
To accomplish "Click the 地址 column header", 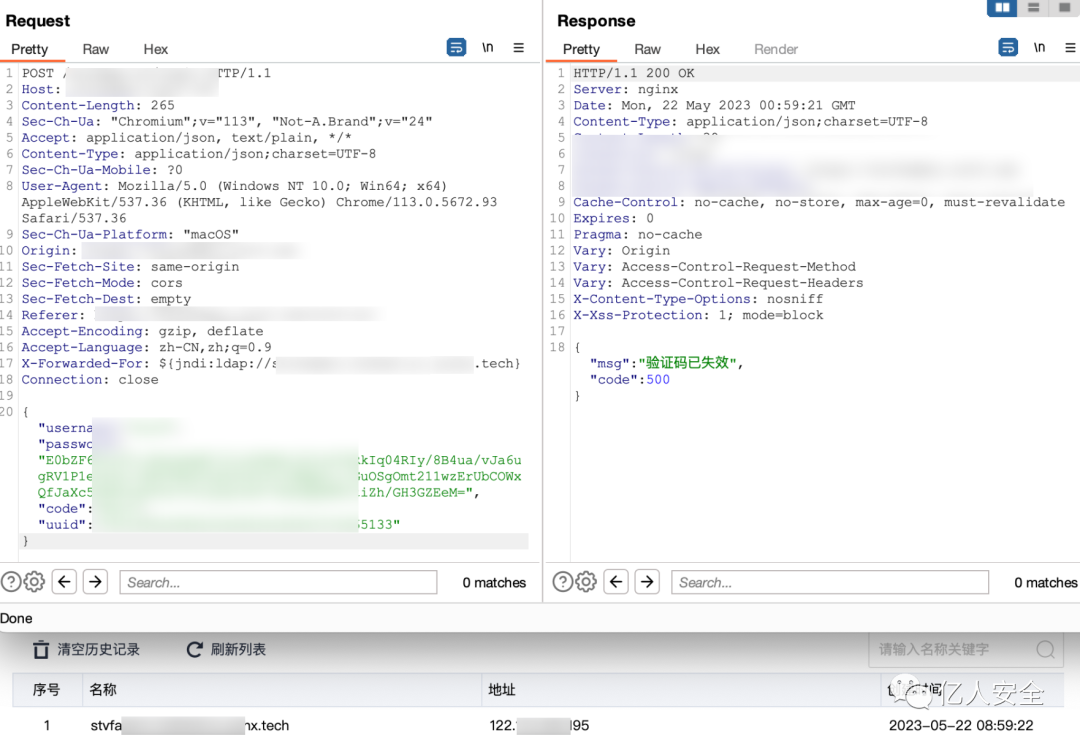I will pyautogui.click(x=501, y=689).
